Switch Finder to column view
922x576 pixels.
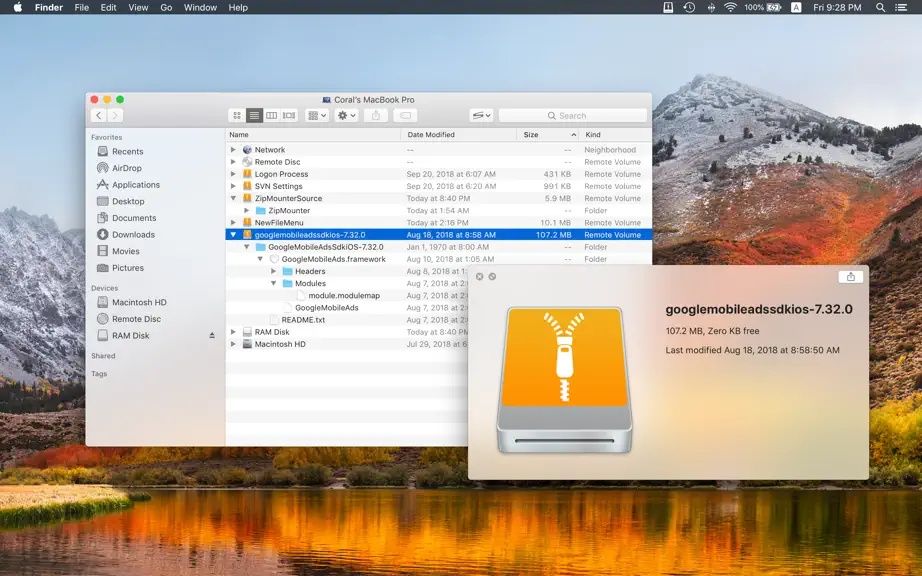coord(271,116)
